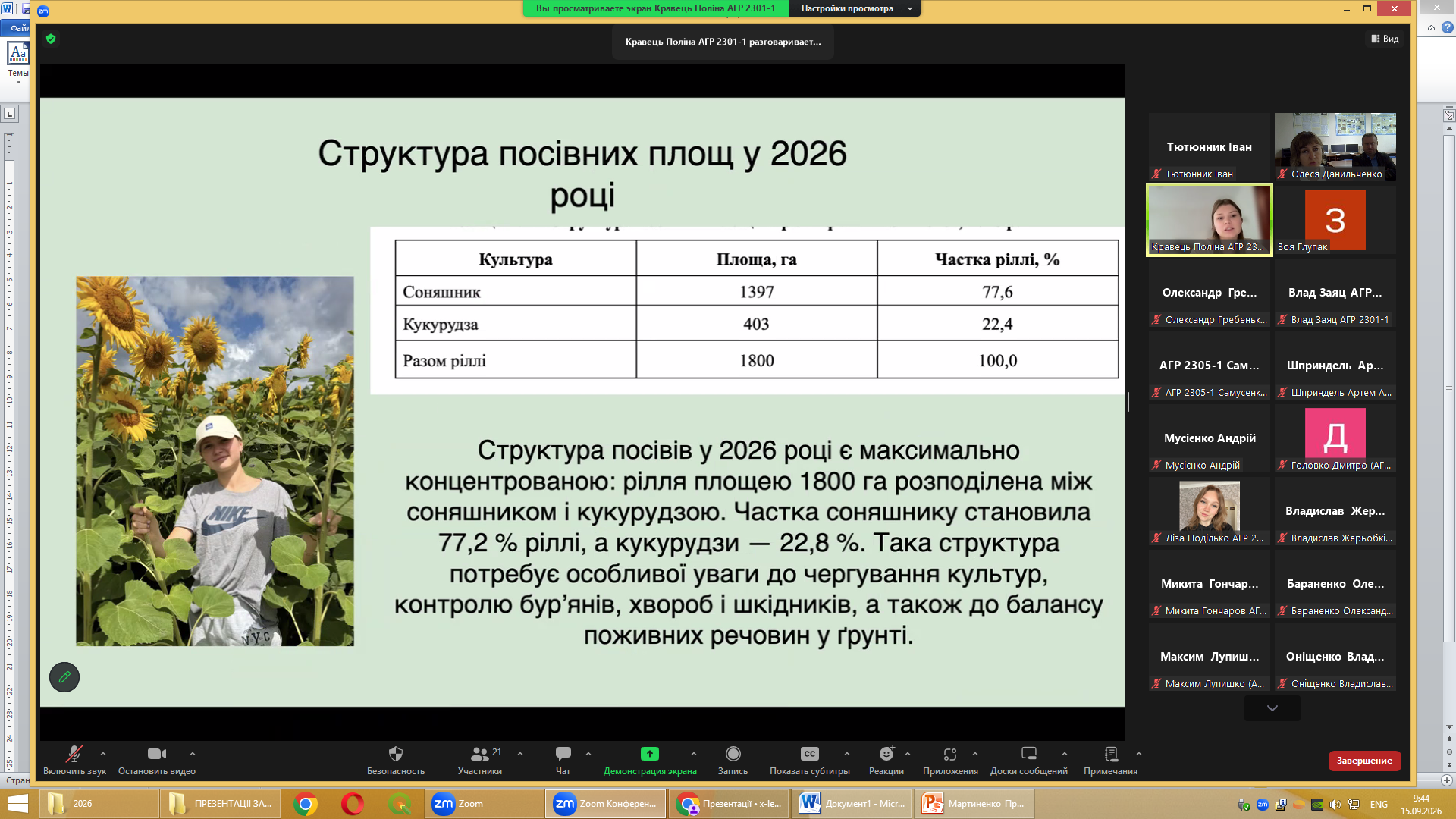The width and height of the screenshot is (1456, 819).
Task: Switch to Zoom Конференция taskbar item
Action: (x=606, y=804)
